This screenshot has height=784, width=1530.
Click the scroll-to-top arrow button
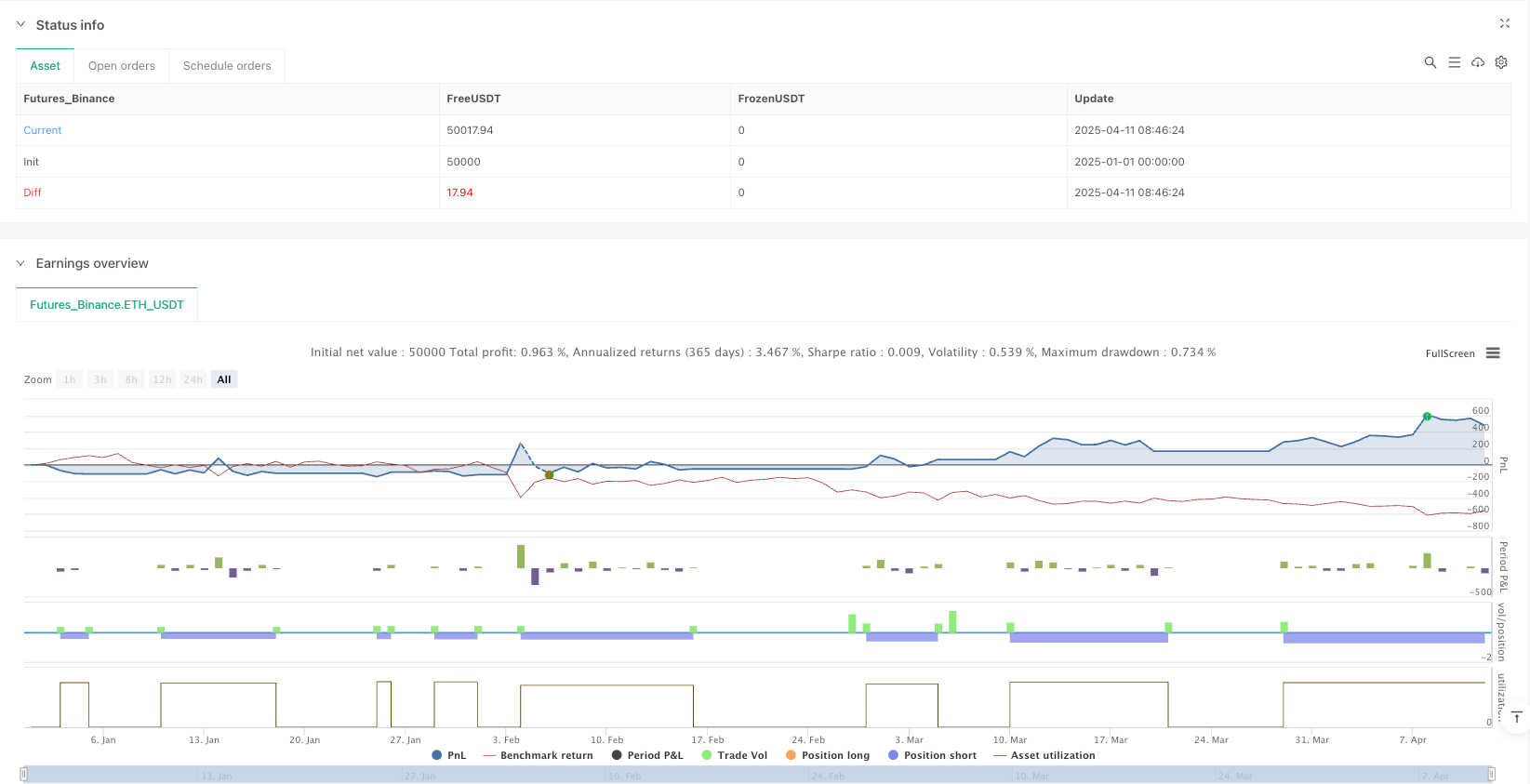(x=1516, y=717)
